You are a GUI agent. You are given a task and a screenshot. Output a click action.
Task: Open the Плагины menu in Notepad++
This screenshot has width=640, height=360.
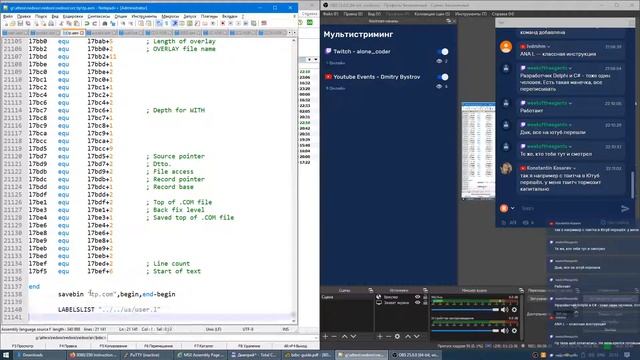point(209,16)
